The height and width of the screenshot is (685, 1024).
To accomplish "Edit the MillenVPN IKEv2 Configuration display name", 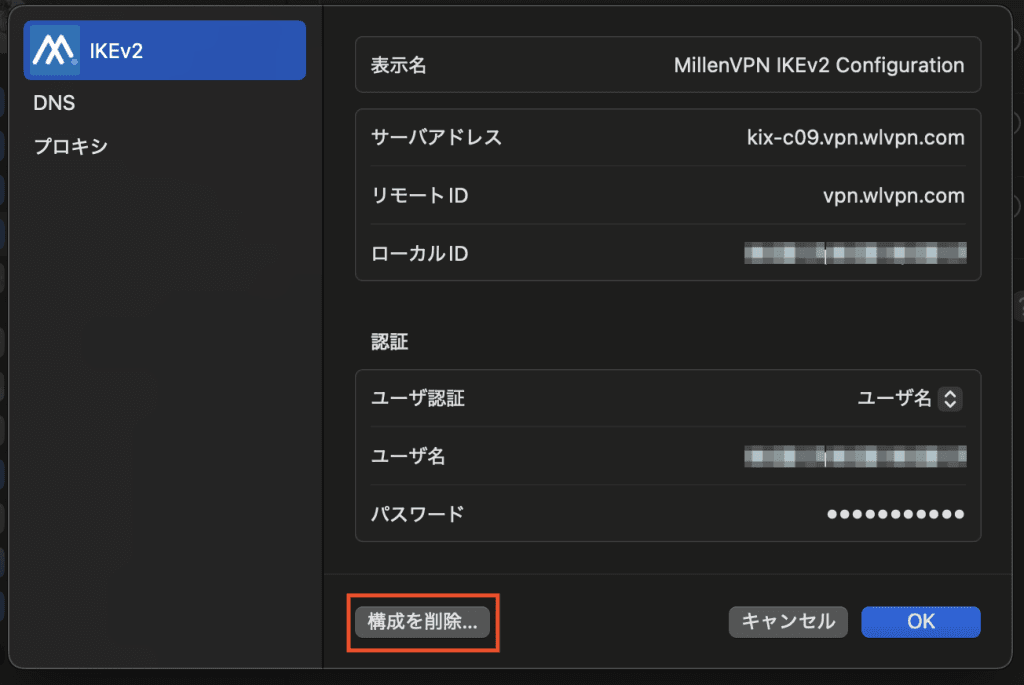I will point(819,65).
